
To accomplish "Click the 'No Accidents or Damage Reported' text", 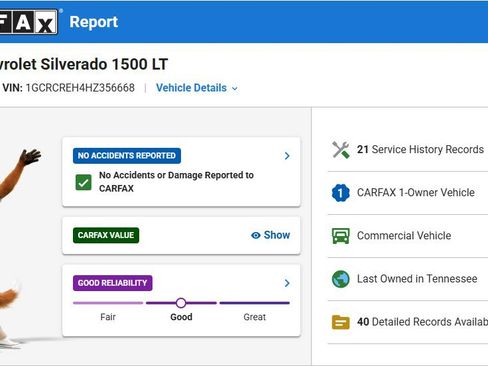I will pyautogui.click(x=176, y=182).
